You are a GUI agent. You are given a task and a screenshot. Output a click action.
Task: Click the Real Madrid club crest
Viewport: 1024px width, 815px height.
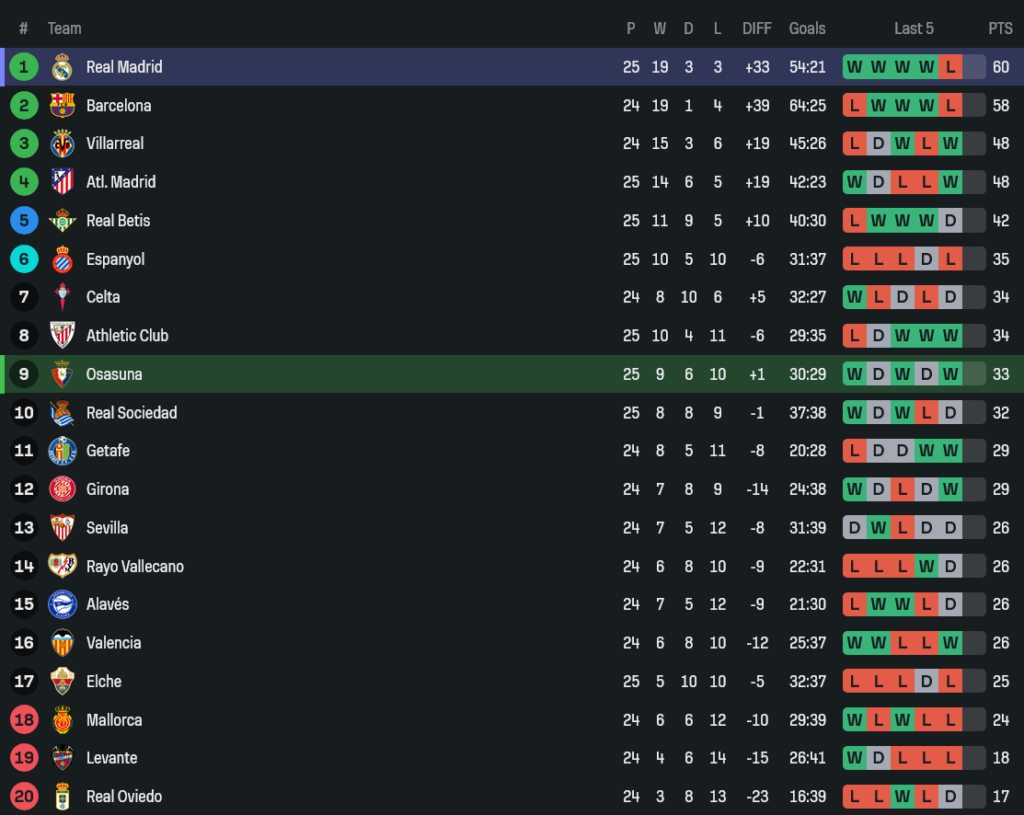coord(62,67)
